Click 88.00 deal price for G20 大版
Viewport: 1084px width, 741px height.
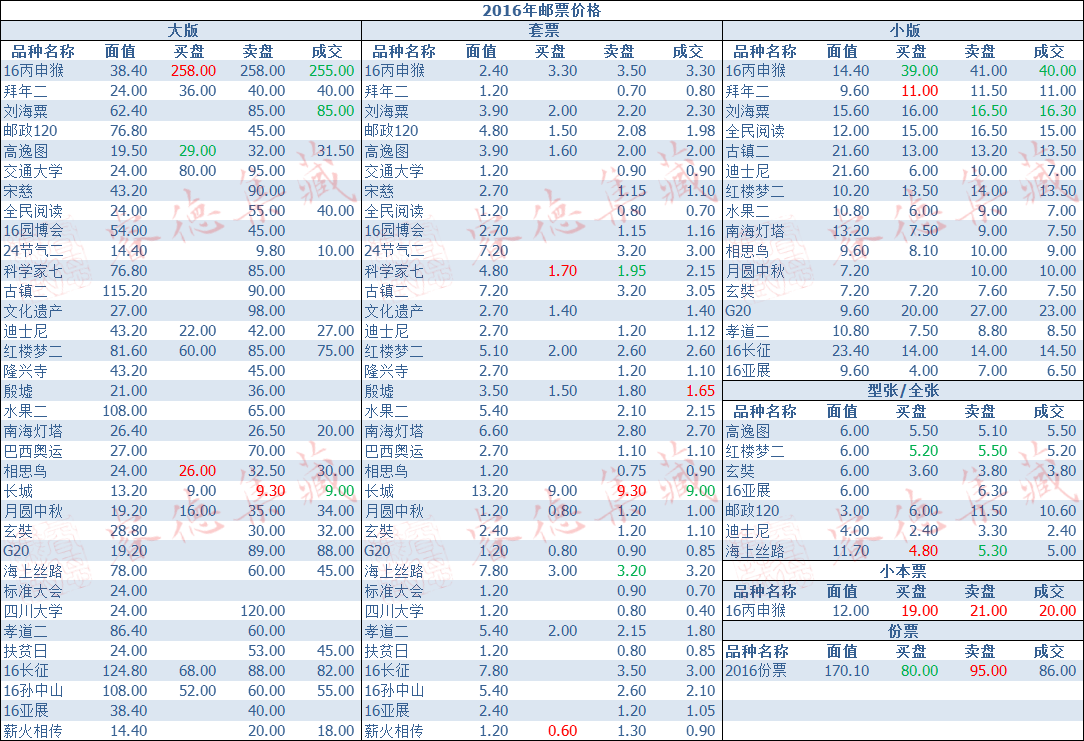(x=335, y=551)
